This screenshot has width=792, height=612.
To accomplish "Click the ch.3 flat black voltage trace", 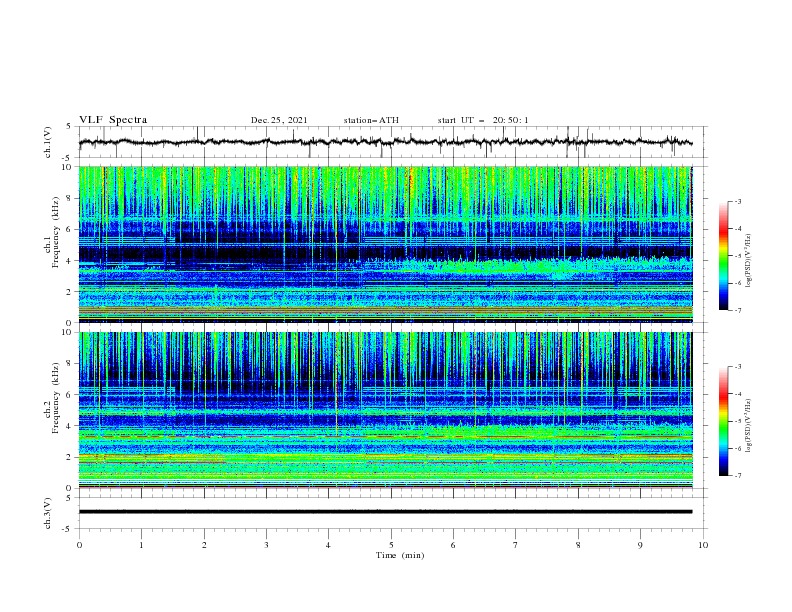I will click(385, 512).
